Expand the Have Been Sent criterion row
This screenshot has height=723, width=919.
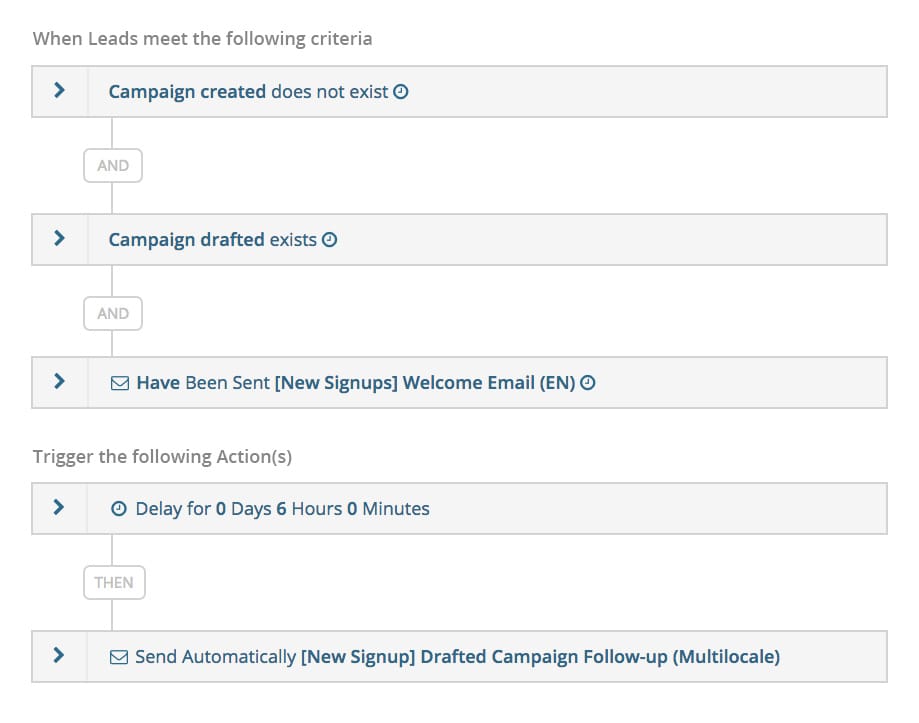pos(59,382)
